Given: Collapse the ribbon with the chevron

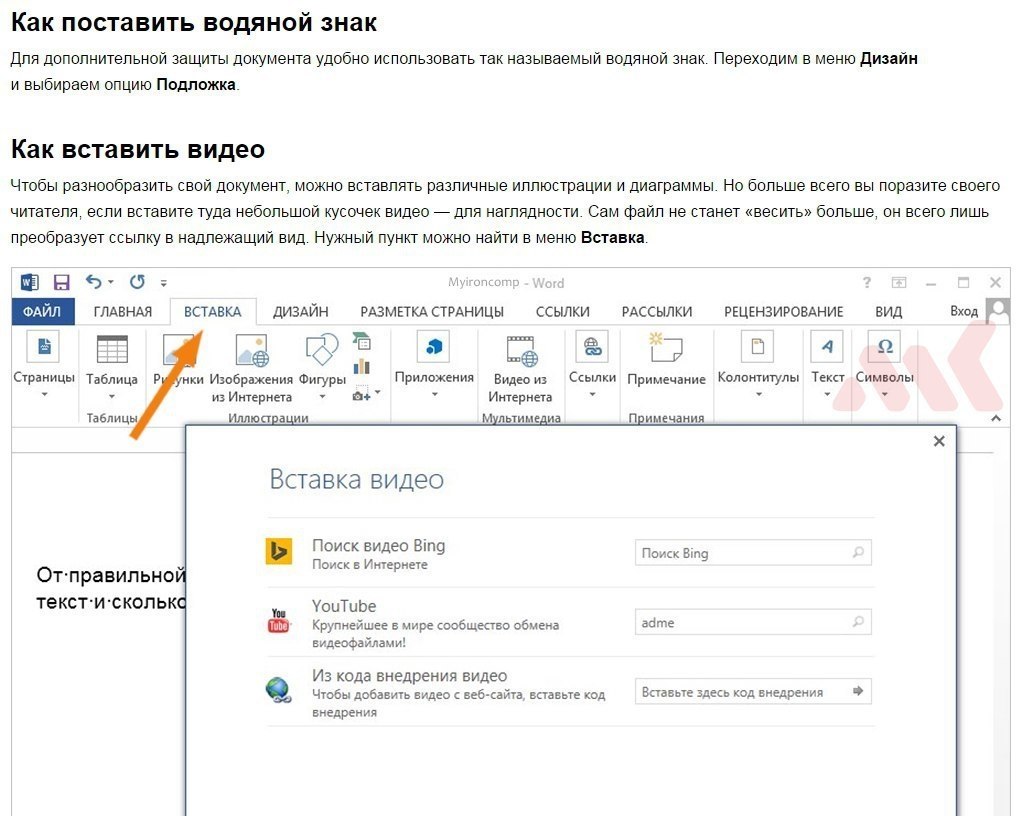Looking at the screenshot, I should coord(996,418).
